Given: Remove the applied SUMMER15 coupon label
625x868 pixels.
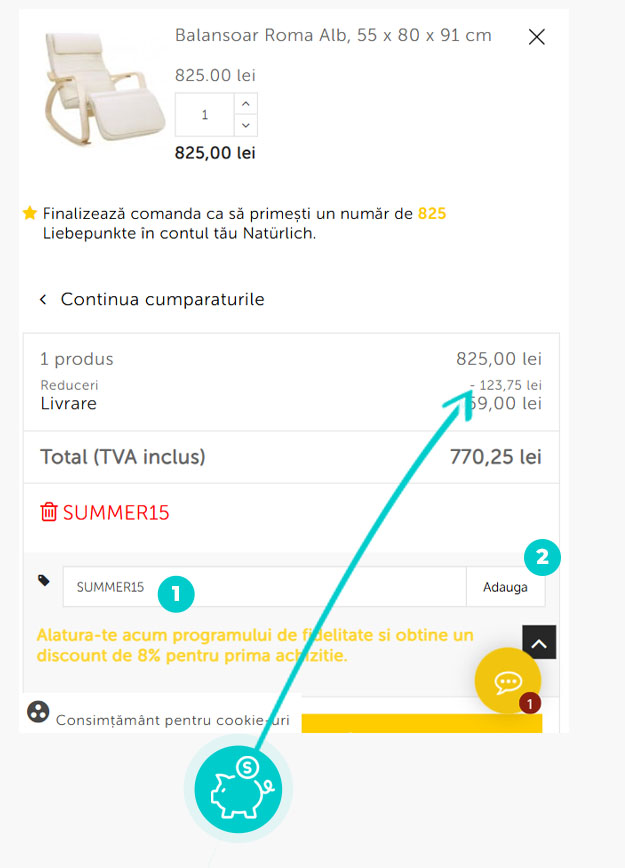Looking at the screenshot, I should click(116, 513).
